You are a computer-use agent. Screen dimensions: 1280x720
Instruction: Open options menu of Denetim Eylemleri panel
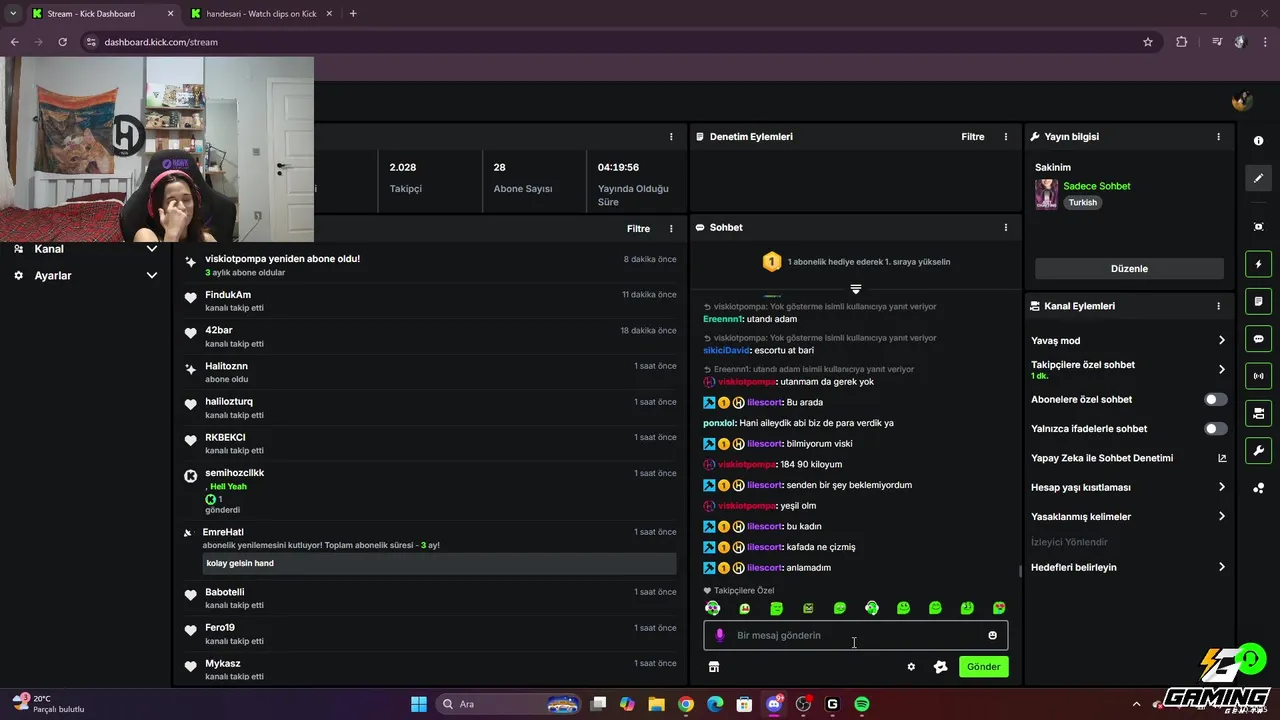(x=1006, y=137)
